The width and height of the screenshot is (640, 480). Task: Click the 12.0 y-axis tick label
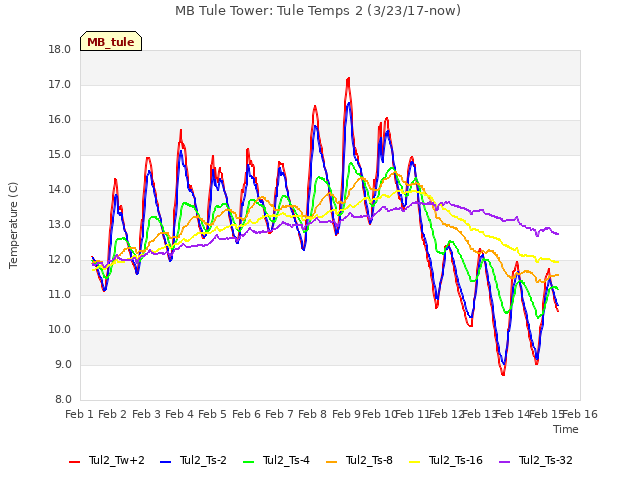click(x=60, y=260)
